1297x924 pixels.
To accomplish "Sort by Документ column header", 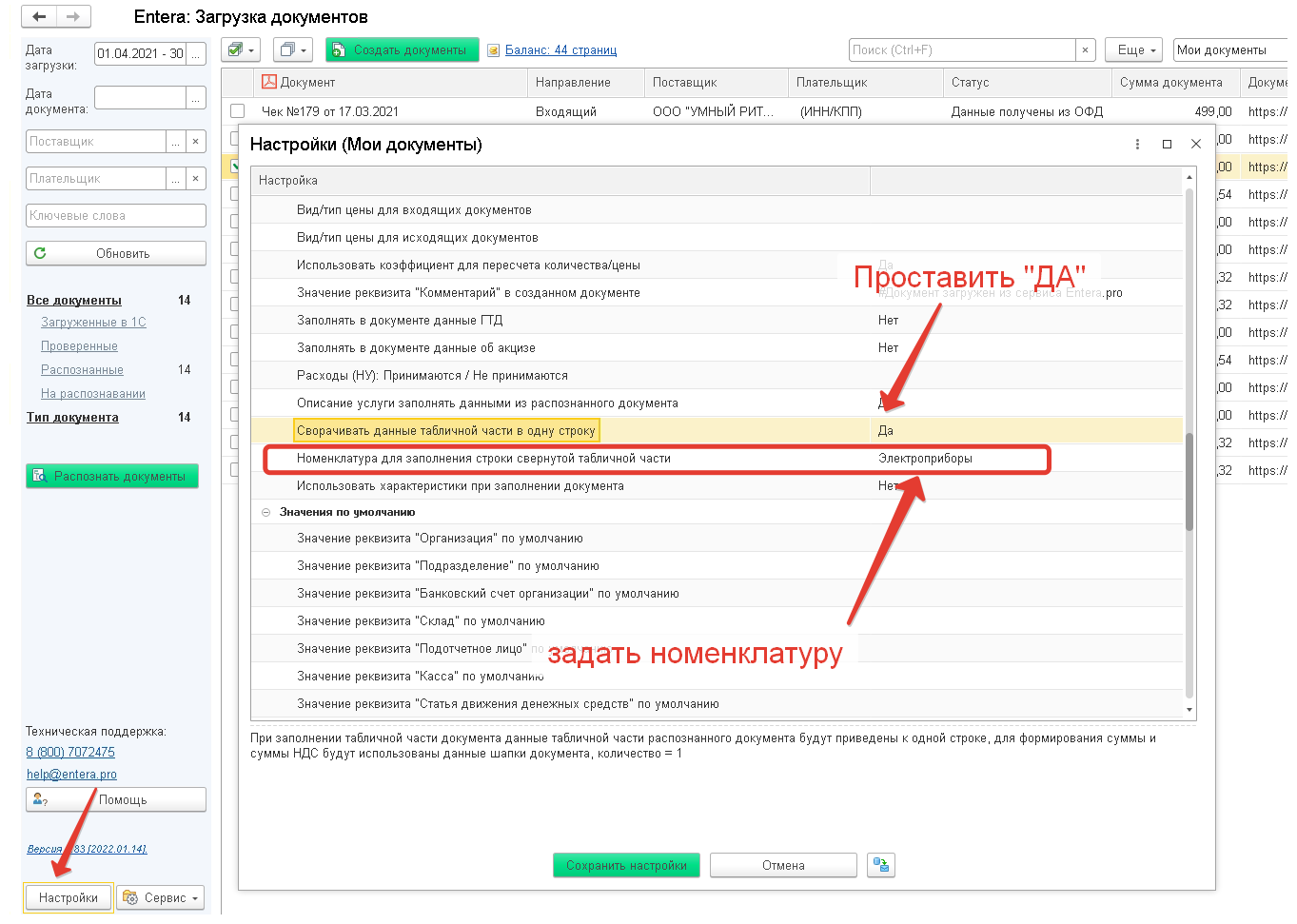I will 391,83.
